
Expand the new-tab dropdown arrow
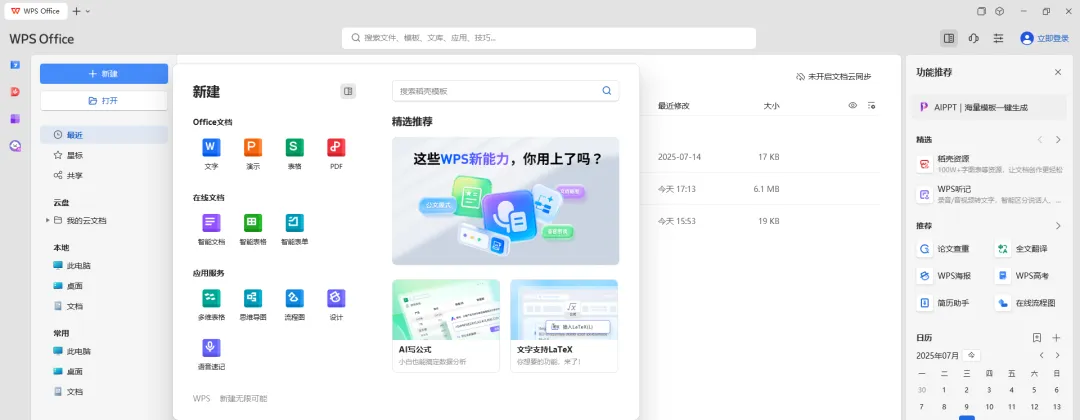[x=87, y=11]
